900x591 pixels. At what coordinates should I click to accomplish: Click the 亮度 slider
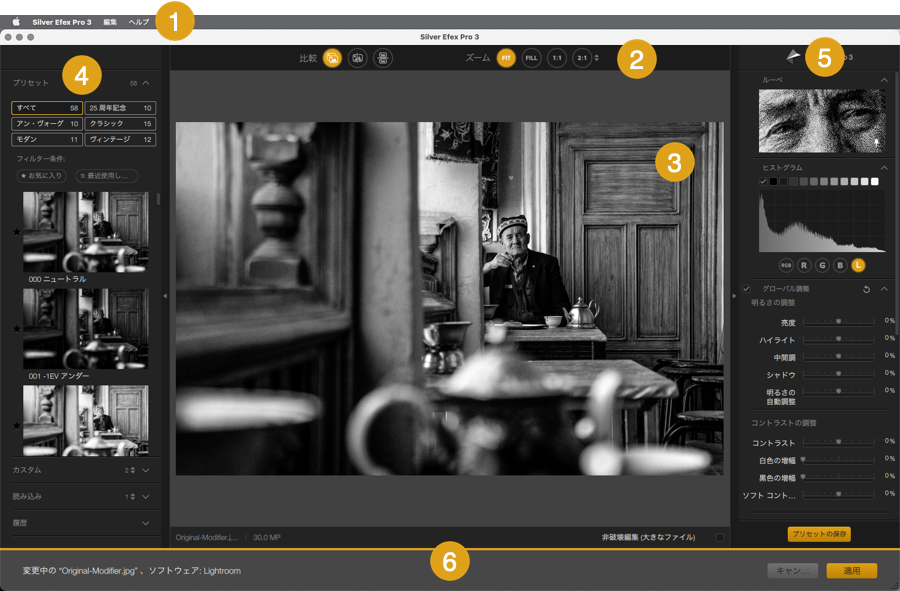click(839, 322)
